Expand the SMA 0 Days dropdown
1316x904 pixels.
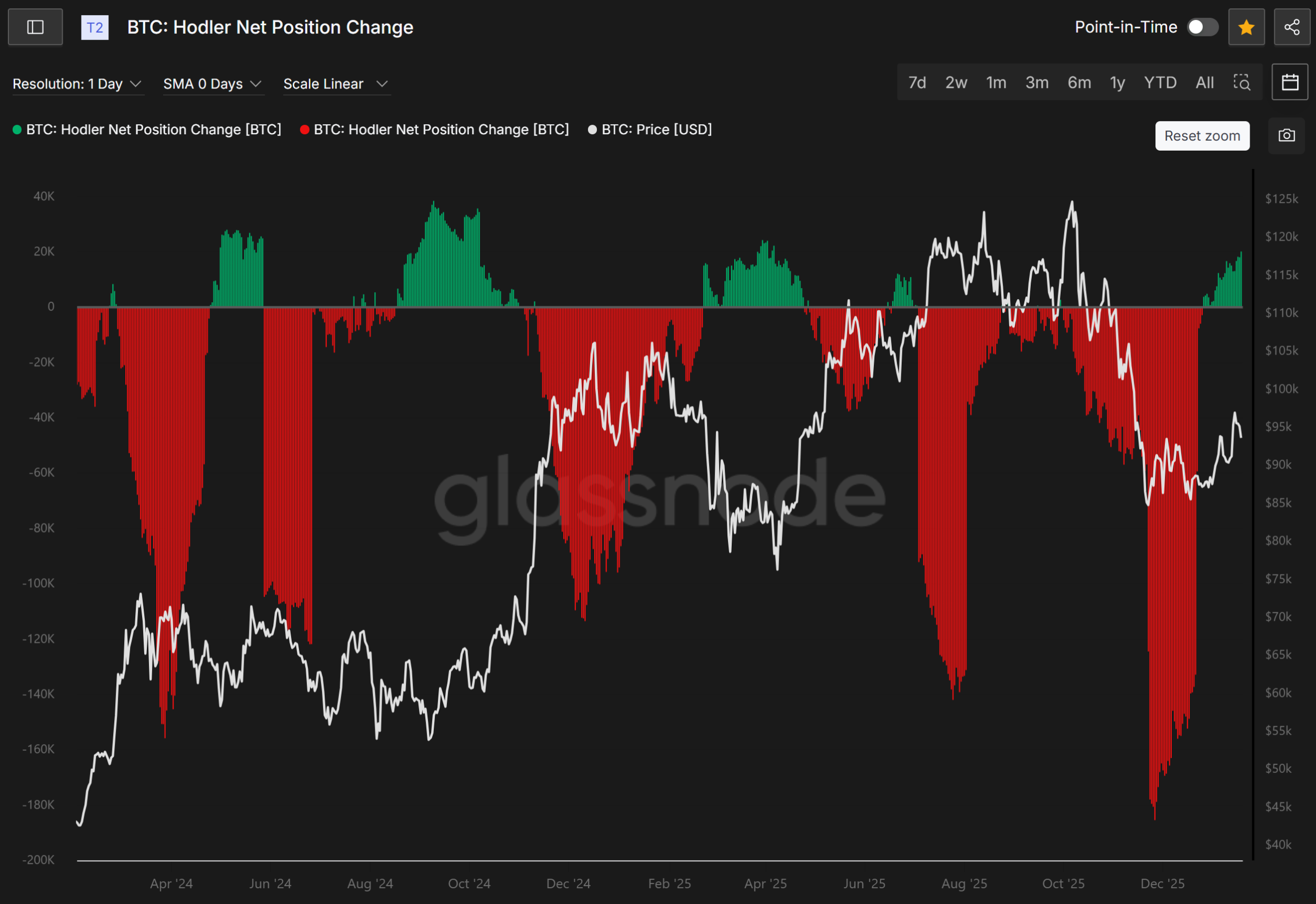pos(212,84)
